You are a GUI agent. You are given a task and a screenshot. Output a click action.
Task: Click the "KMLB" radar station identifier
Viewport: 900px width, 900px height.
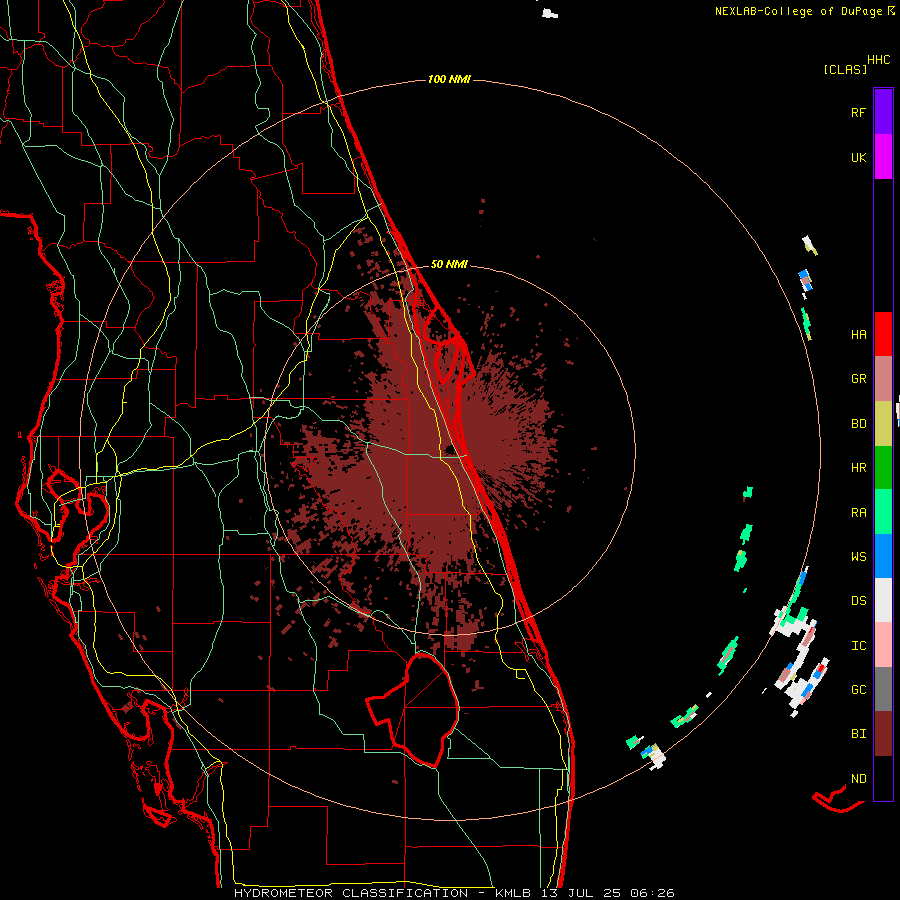511,893
